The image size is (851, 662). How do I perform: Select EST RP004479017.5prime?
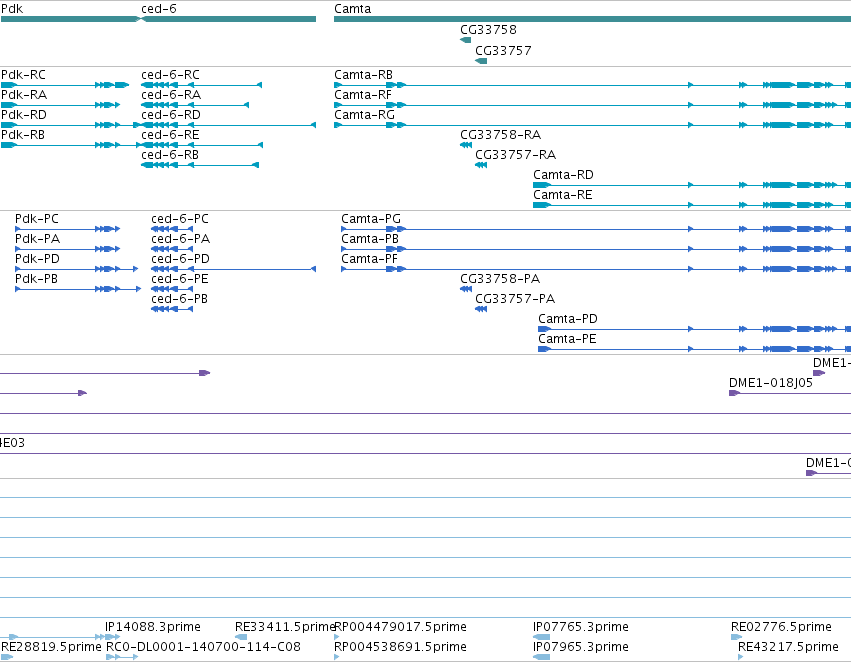(x=401, y=627)
